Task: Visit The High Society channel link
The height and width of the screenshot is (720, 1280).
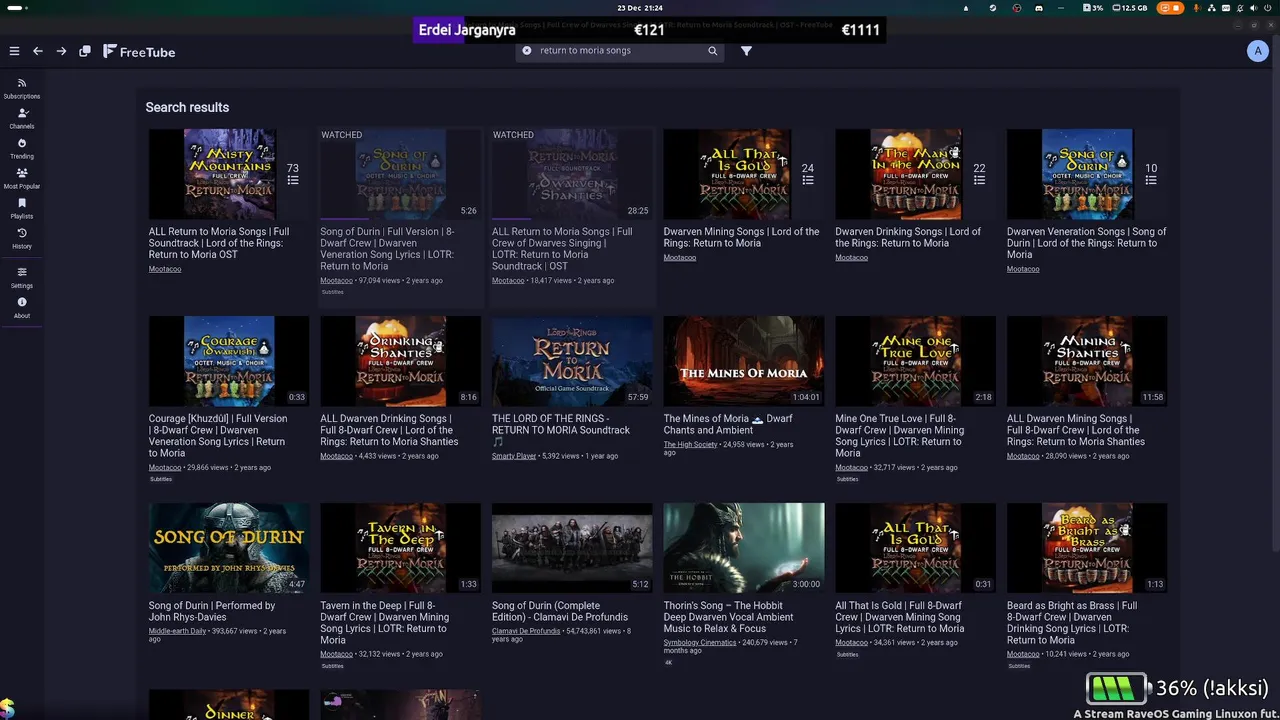Action: tap(690, 444)
